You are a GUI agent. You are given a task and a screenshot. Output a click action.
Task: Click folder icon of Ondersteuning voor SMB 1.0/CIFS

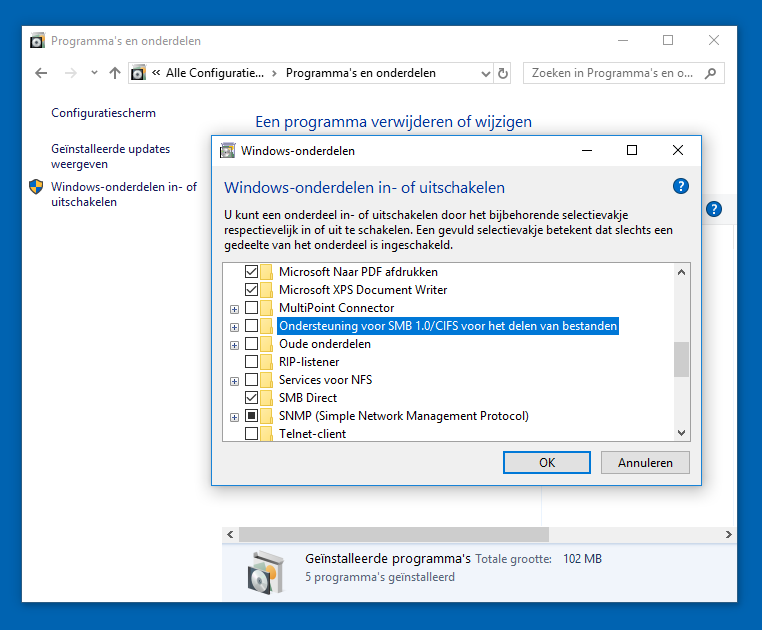(x=266, y=325)
